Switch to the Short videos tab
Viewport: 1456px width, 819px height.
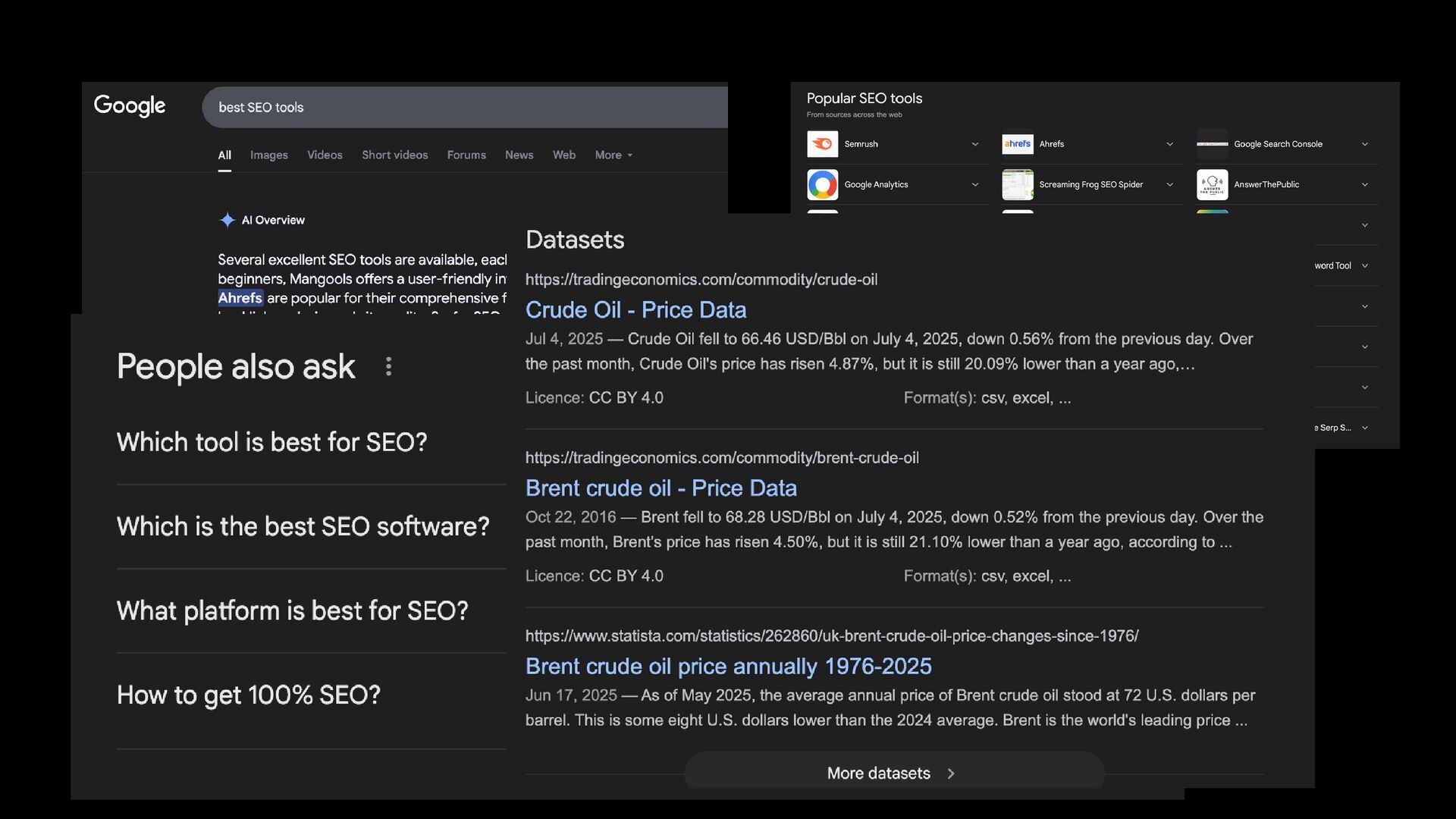point(394,155)
